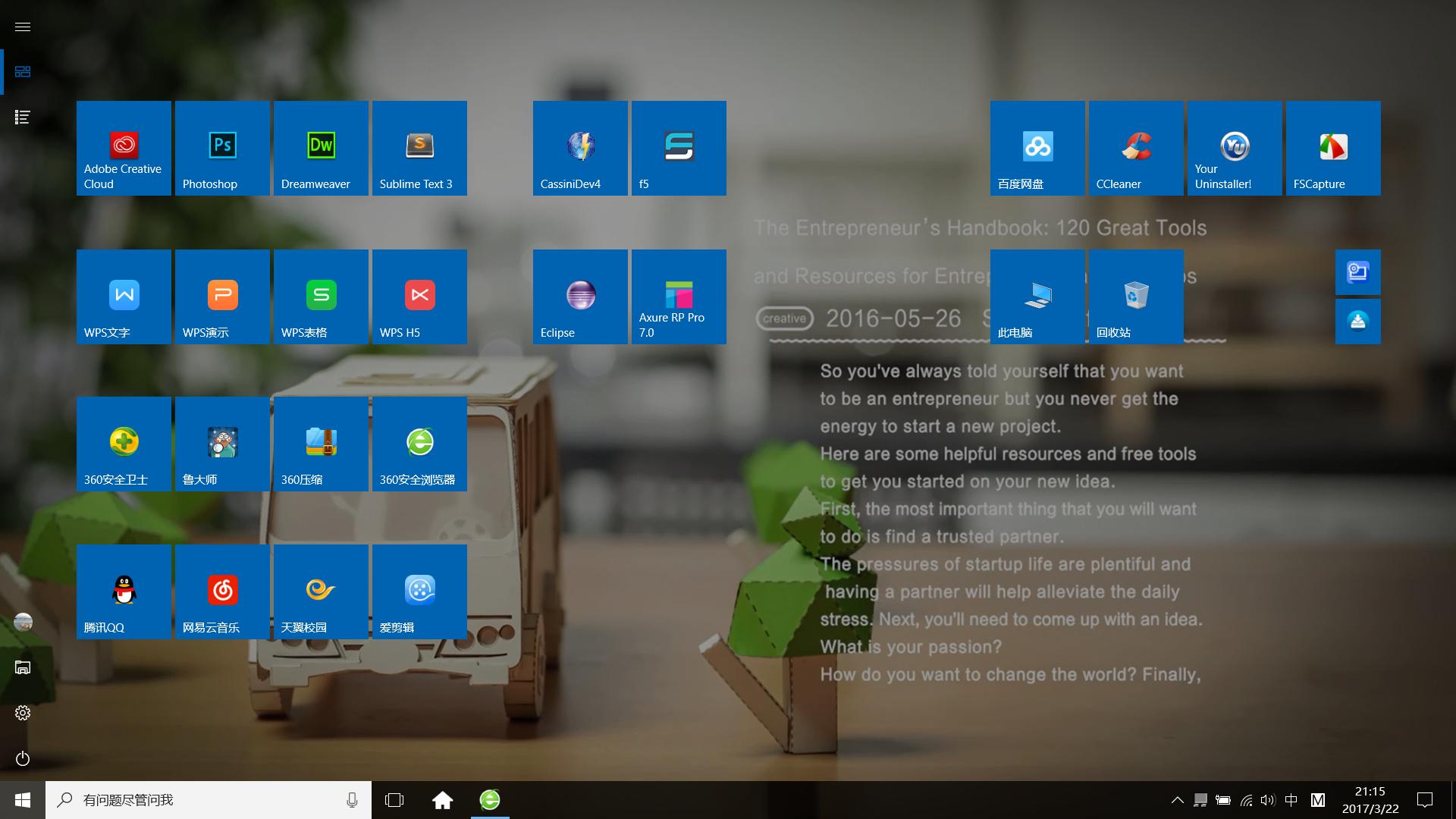This screenshot has height=819, width=1456.
Task: Switch to pinned tiles view
Action: [23, 71]
